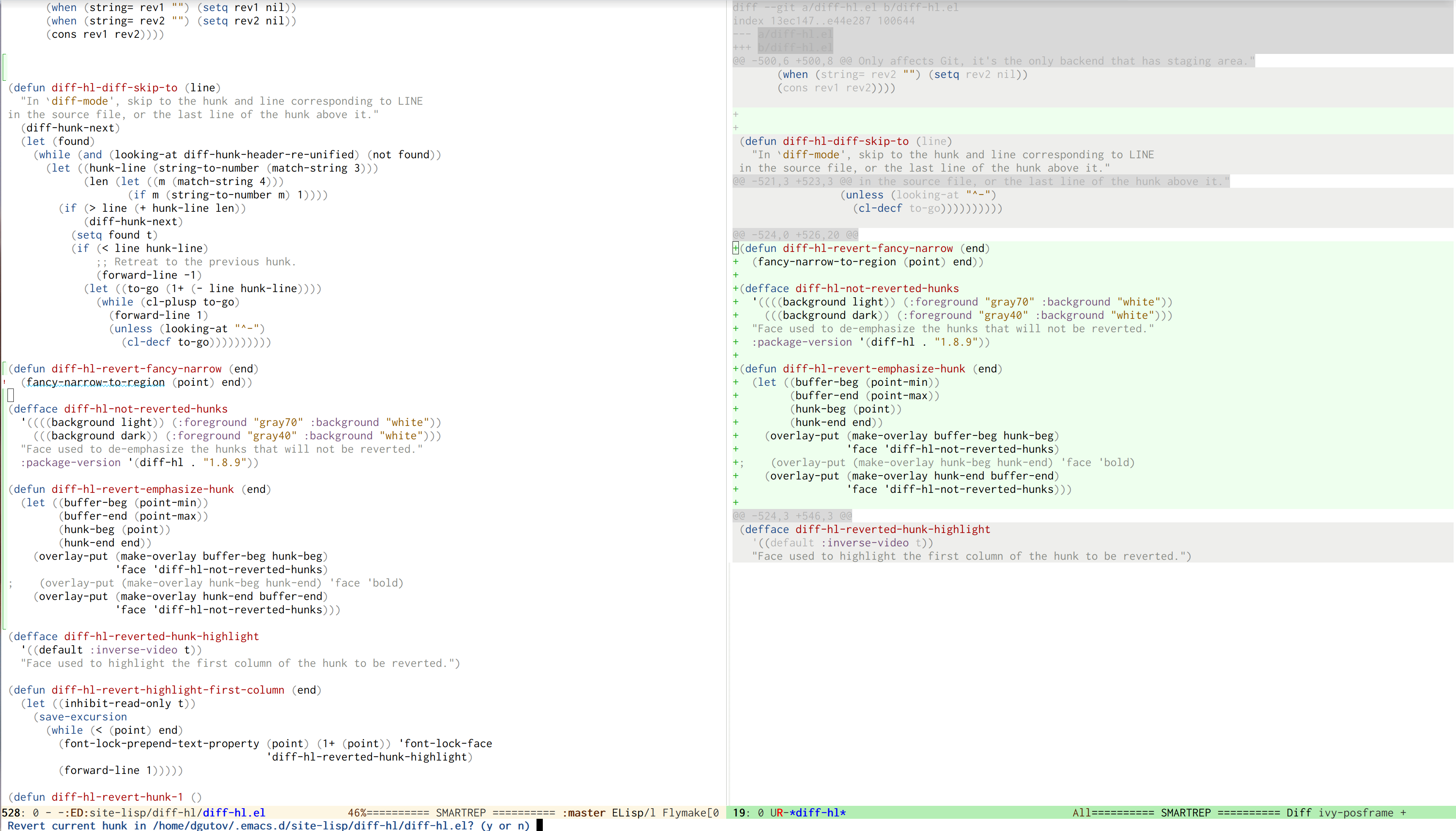Click the 46% buffer position indicator
Screen dimensions: 1456x831
pos(357,812)
